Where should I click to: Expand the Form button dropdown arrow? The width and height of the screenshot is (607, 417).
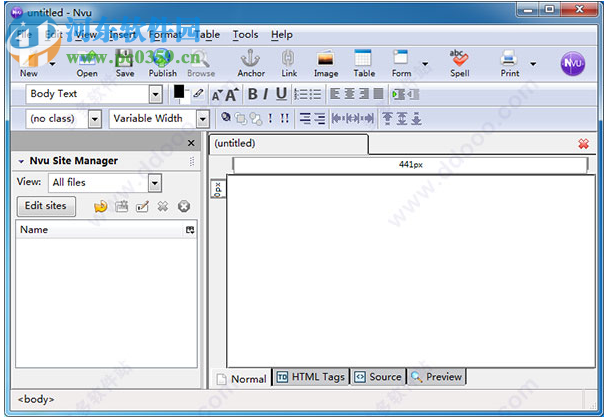(x=425, y=63)
